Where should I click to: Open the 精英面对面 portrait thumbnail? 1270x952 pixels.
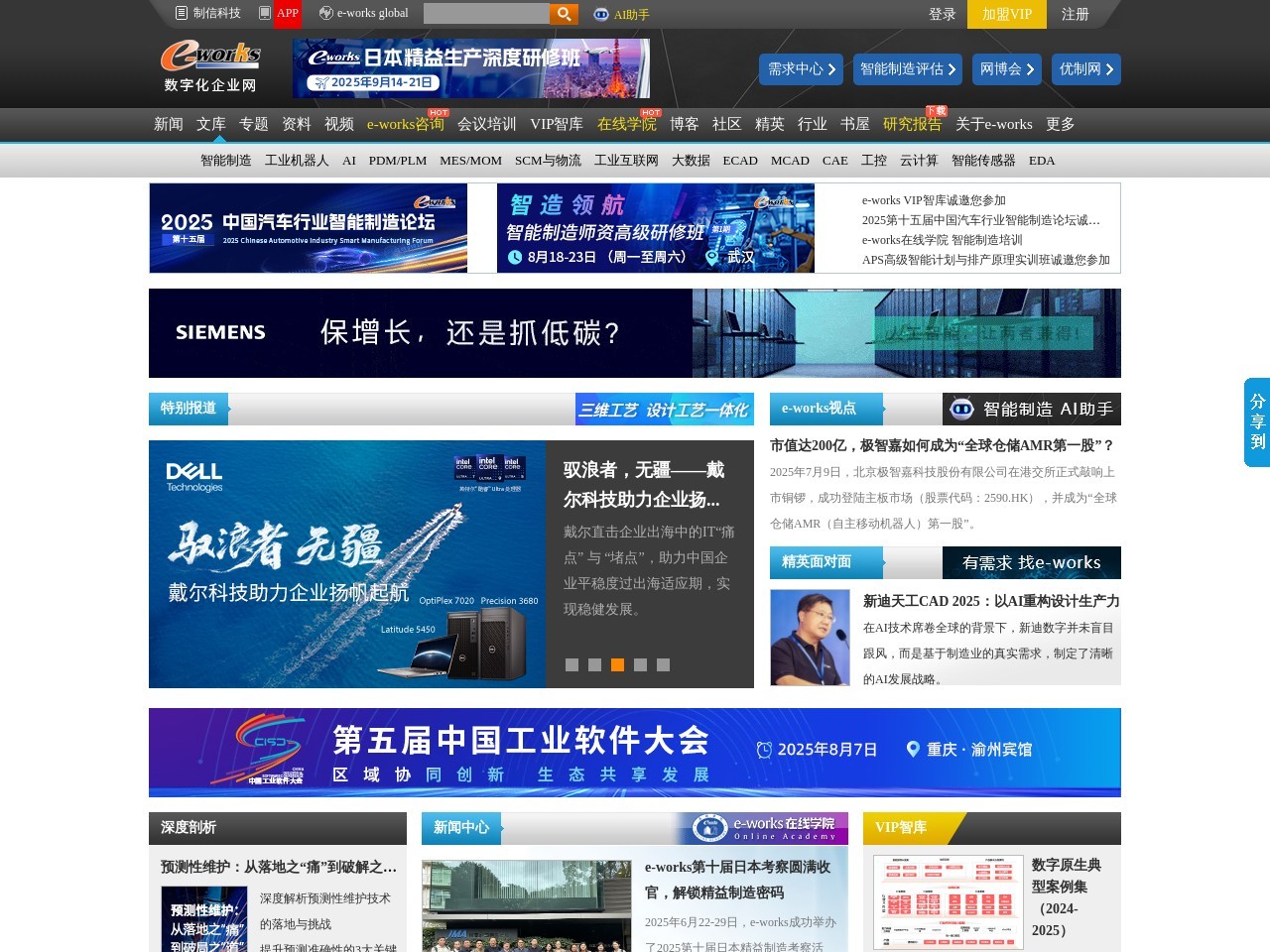[x=811, y=638]
